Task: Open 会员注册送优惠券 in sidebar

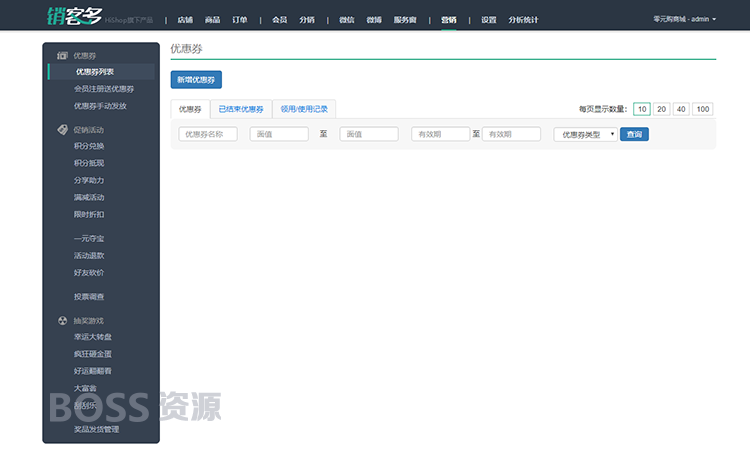Action: (104, 89)
